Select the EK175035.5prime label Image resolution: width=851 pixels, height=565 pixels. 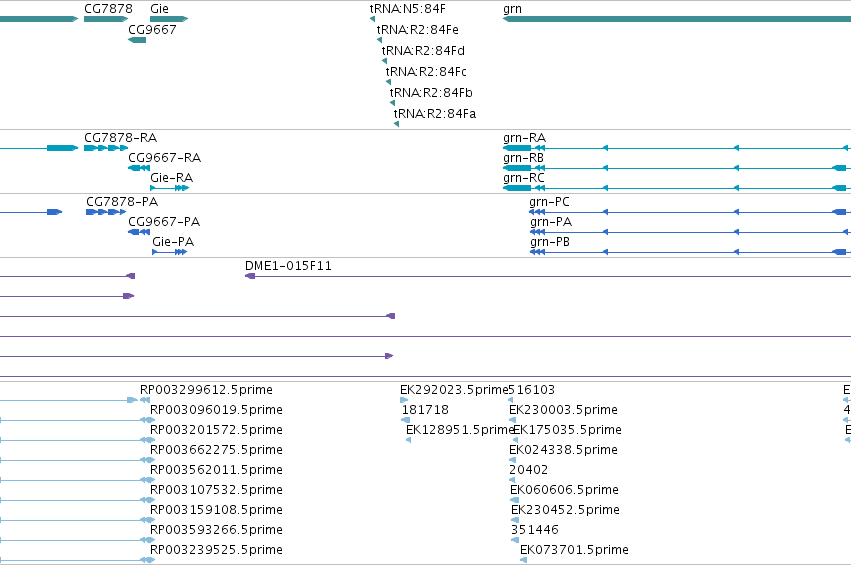(568, 430)
